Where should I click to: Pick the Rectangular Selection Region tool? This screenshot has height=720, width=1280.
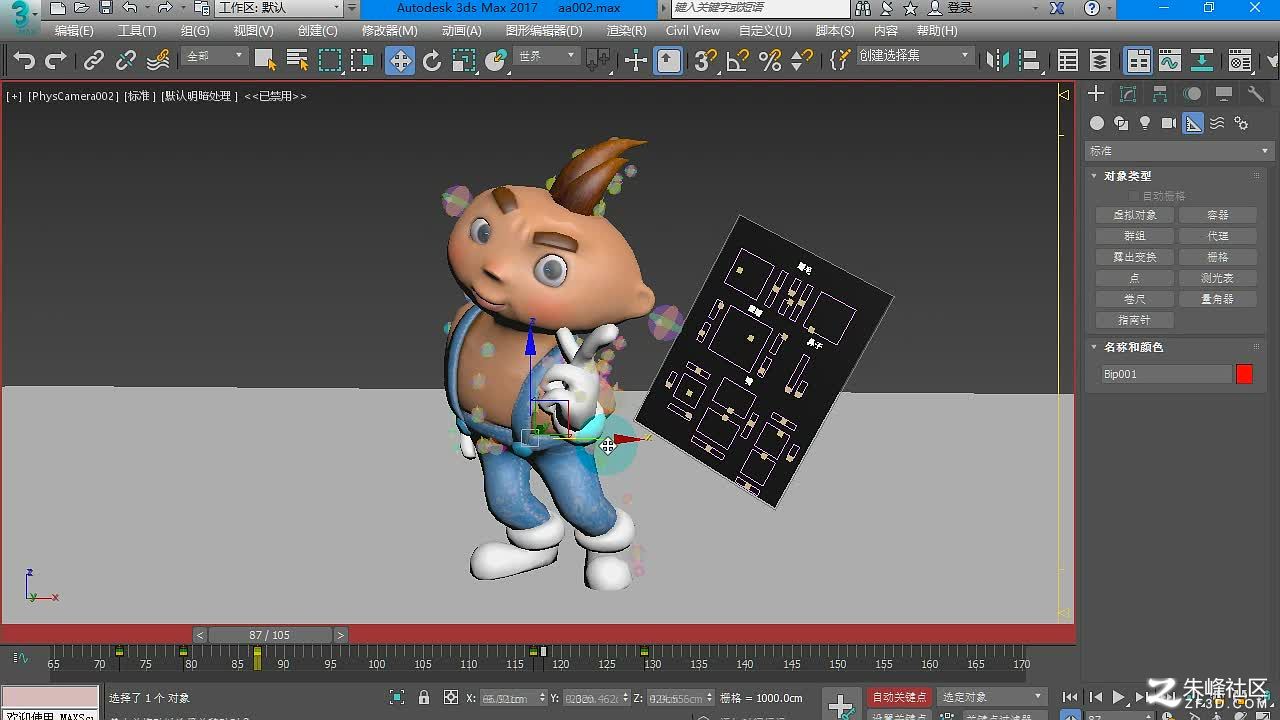pos(330,61)
